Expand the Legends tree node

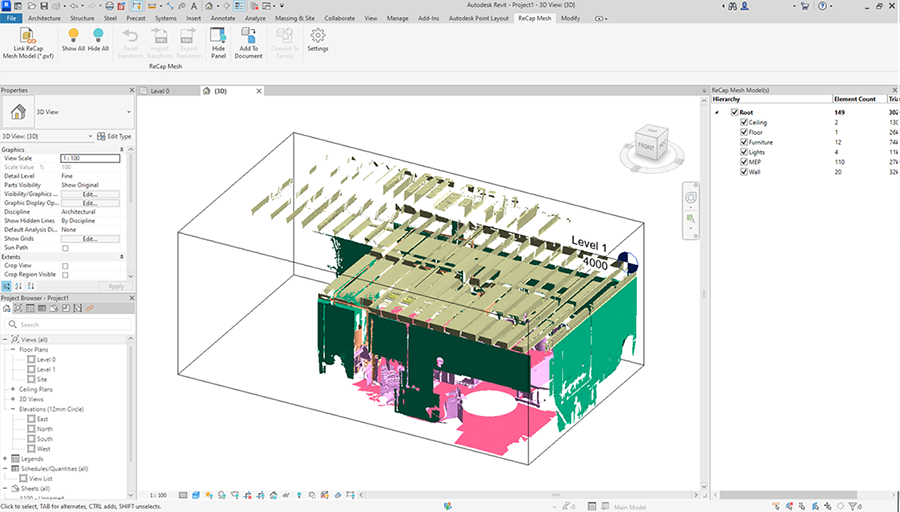[5, 459]
